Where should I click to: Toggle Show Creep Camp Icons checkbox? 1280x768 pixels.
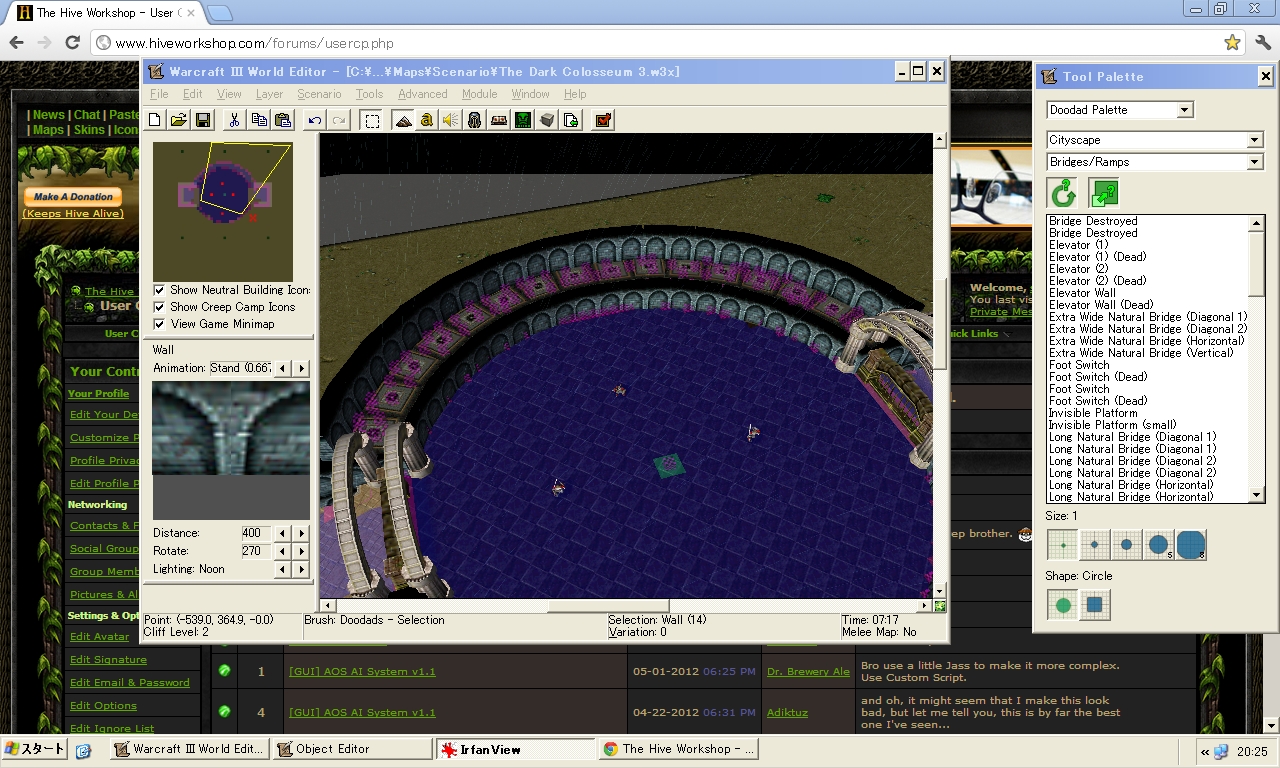[x=159, y=307]
